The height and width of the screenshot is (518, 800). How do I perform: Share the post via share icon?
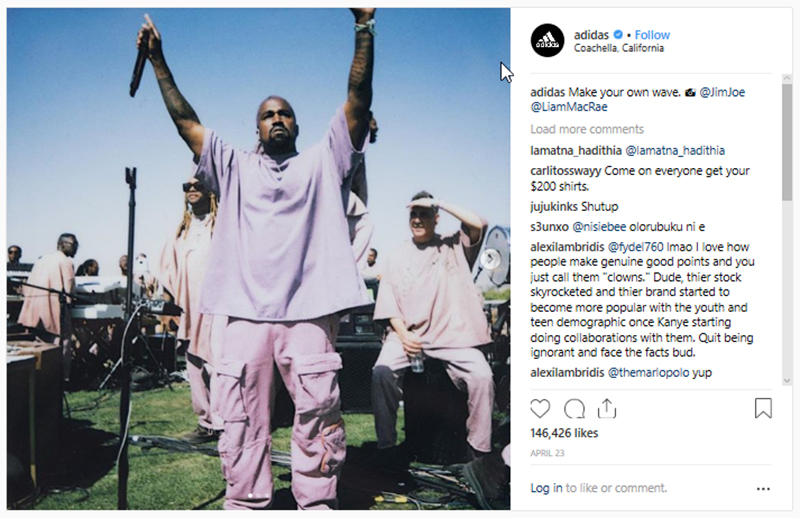click(607, 408)
